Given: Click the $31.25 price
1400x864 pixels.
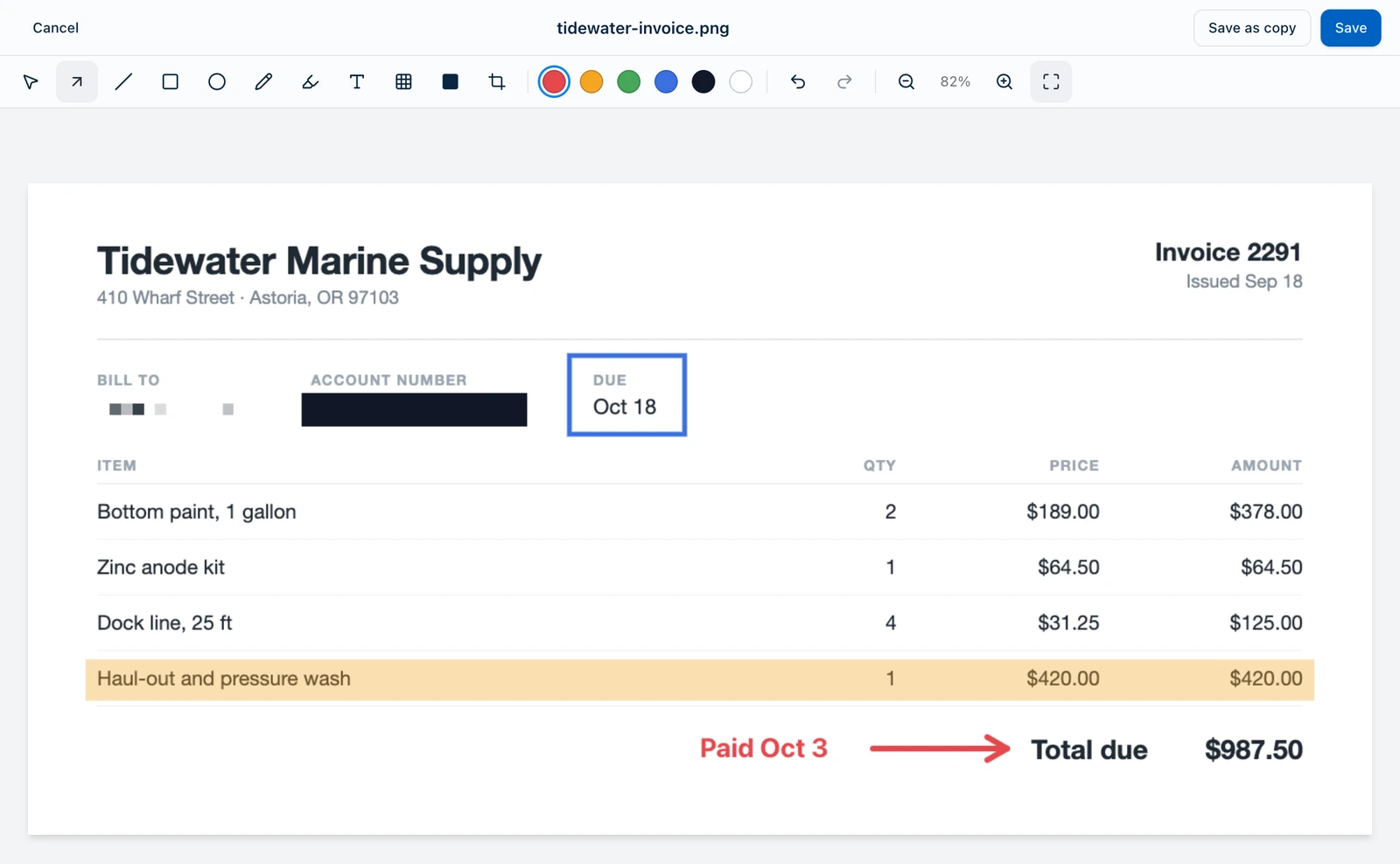Looking at the screenshot, I should 1068,623.
